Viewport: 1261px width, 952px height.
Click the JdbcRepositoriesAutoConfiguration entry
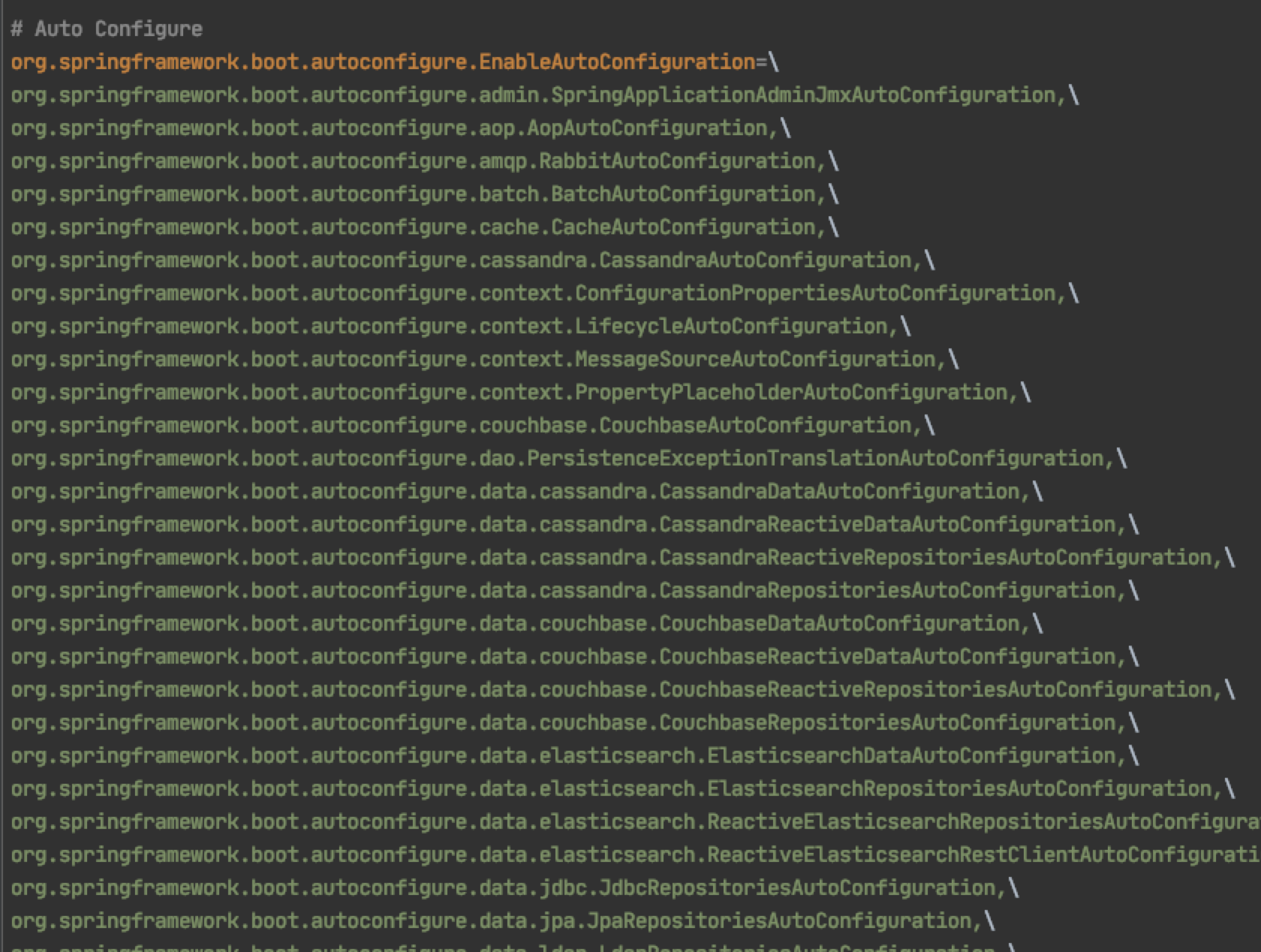point(515,888)
